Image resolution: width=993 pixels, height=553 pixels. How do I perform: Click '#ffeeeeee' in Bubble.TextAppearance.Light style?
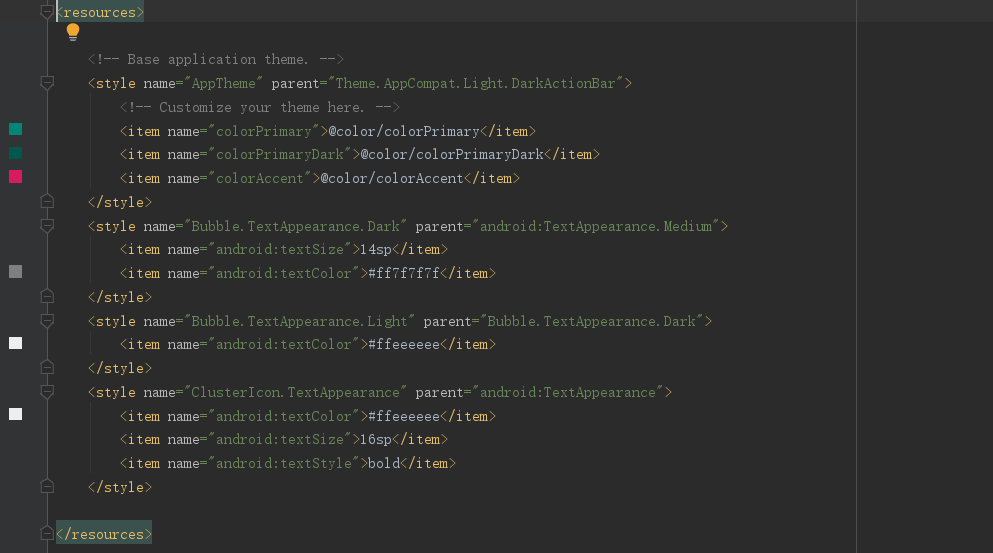(x=404, y=345)
